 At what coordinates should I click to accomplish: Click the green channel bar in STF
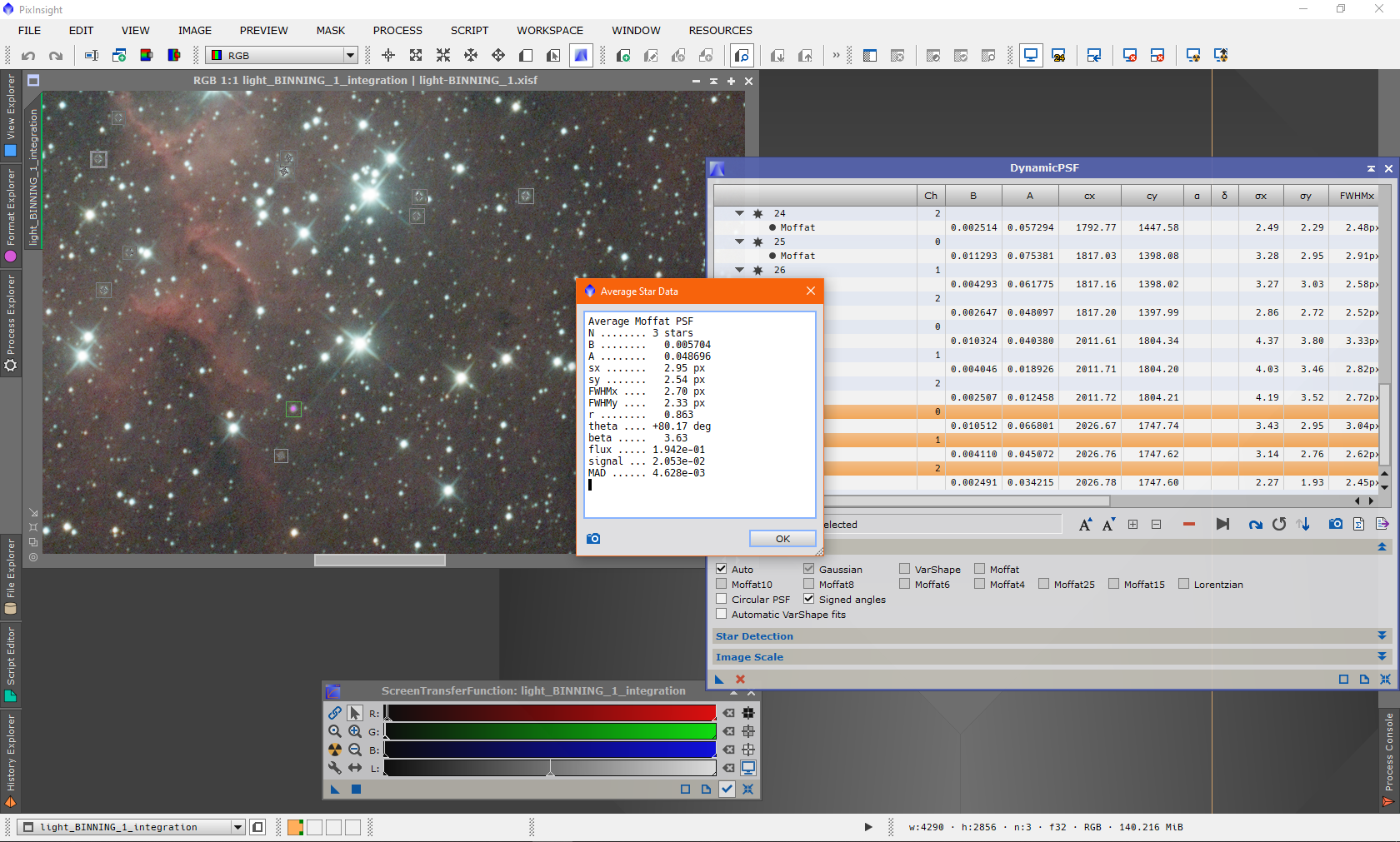(550, 731)
